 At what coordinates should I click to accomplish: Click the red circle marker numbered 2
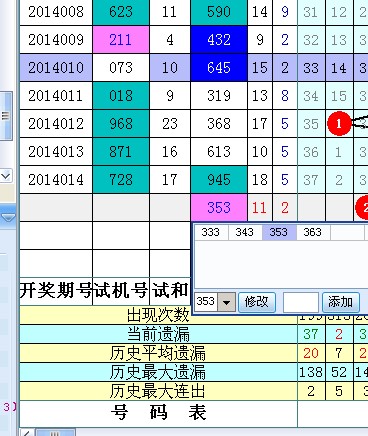(362, 207)
